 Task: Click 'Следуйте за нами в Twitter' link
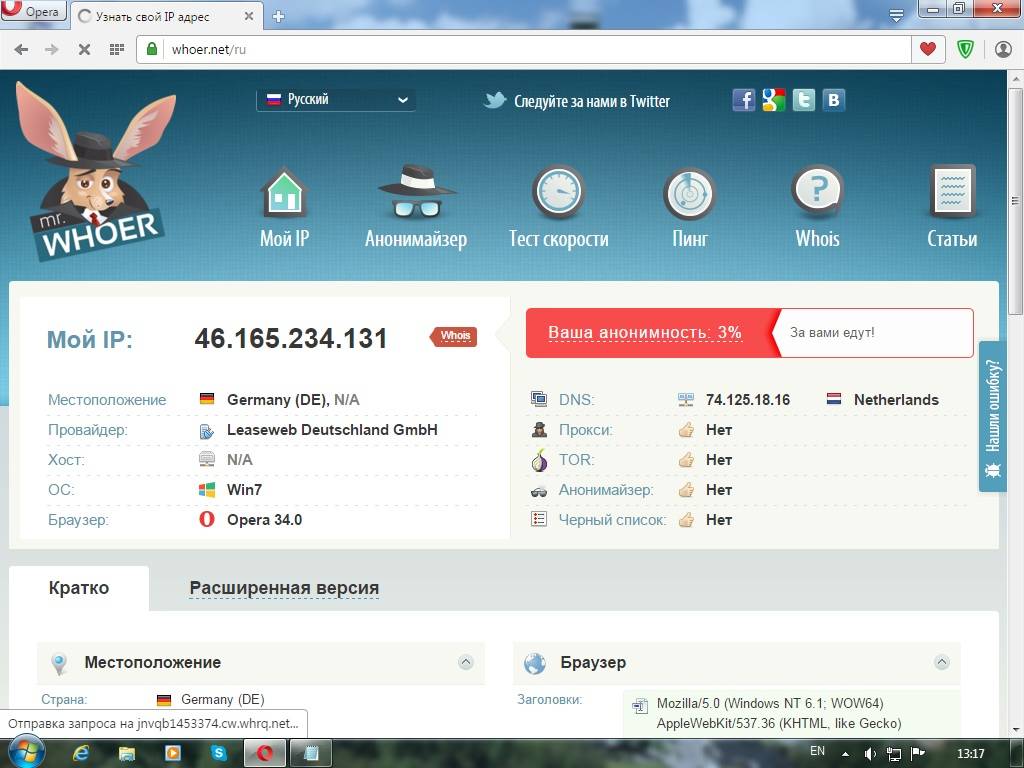click(591, 101)
